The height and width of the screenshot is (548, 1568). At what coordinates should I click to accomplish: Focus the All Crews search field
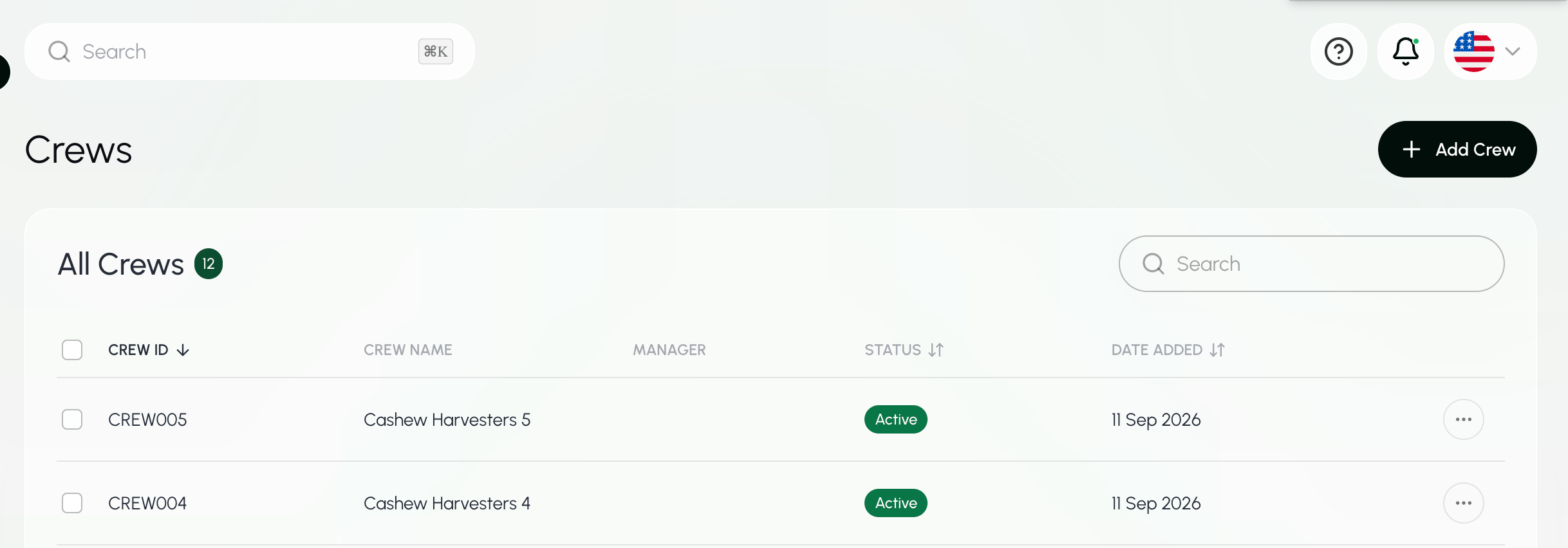point(1312,264)
